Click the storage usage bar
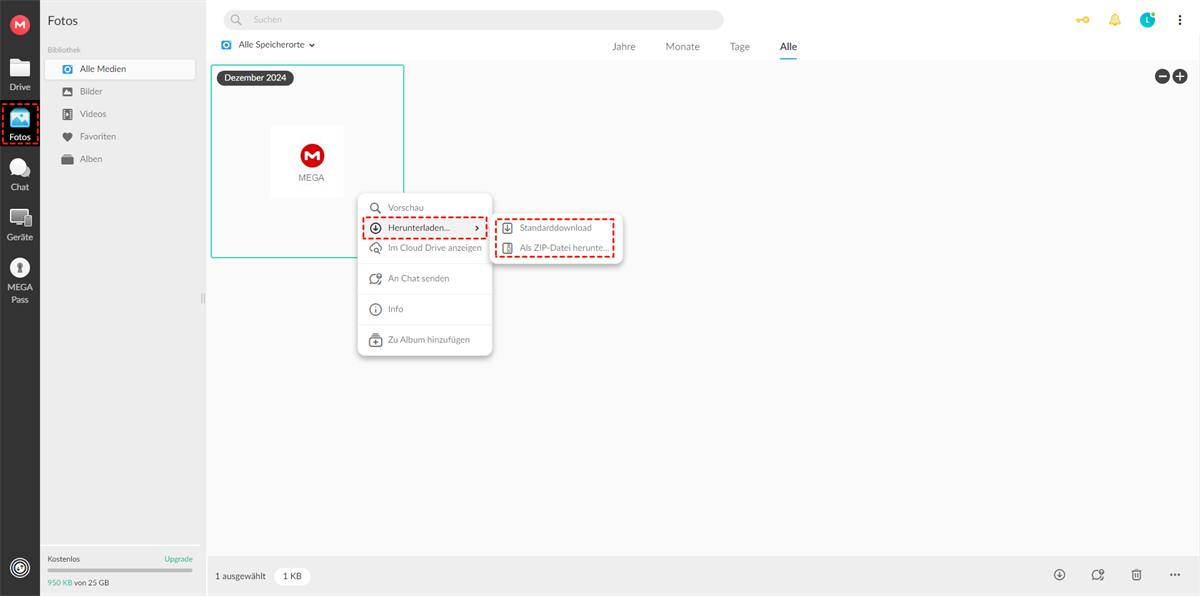Viewport: 1200px width, 596px height. pos(120,570)
